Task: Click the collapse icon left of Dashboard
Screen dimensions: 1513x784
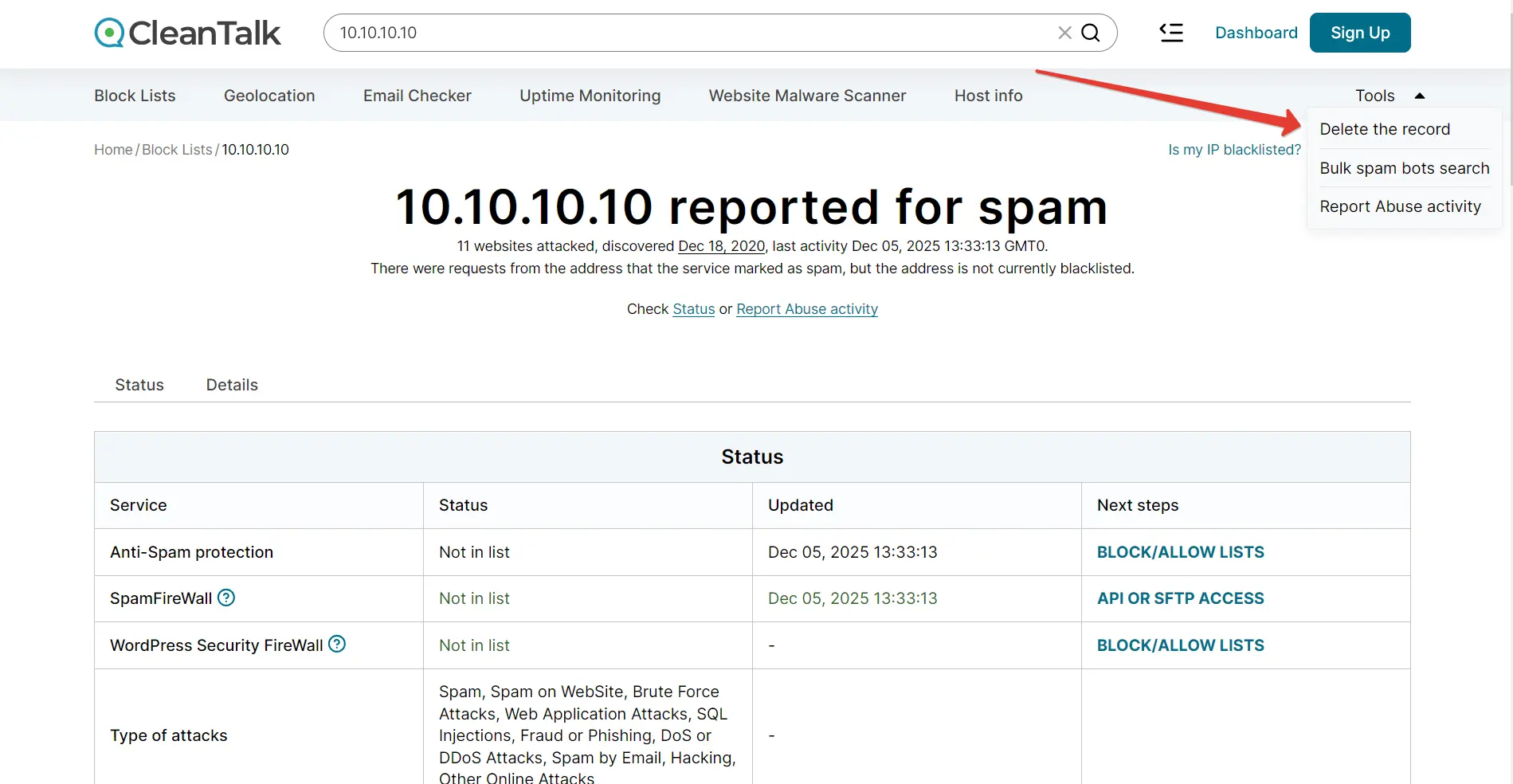Action: point(1171,33)
